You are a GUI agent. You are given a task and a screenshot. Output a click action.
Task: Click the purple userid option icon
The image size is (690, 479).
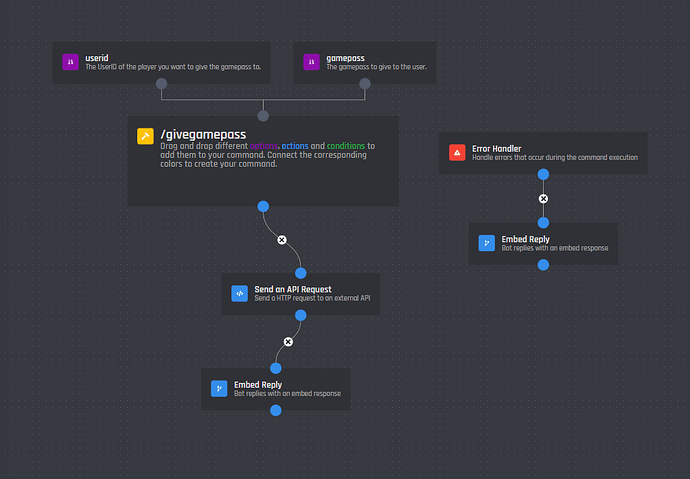point(70,62)
